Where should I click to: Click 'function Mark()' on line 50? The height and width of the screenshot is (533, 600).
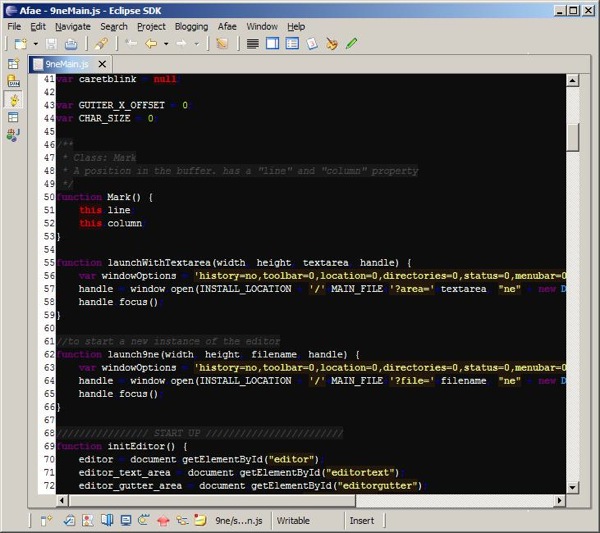pos(99,197)
